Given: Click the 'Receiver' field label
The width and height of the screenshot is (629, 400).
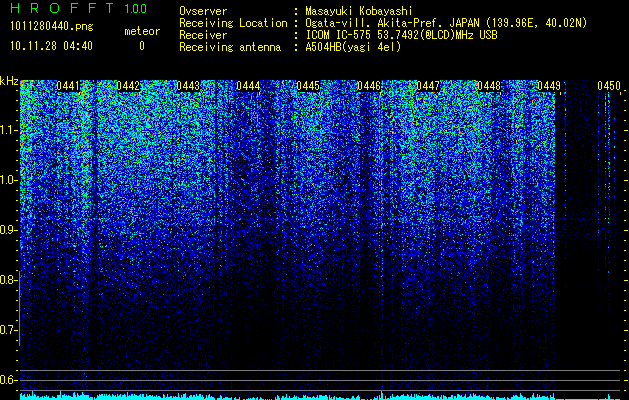Looking at the screenshot, I should point(203,35).
